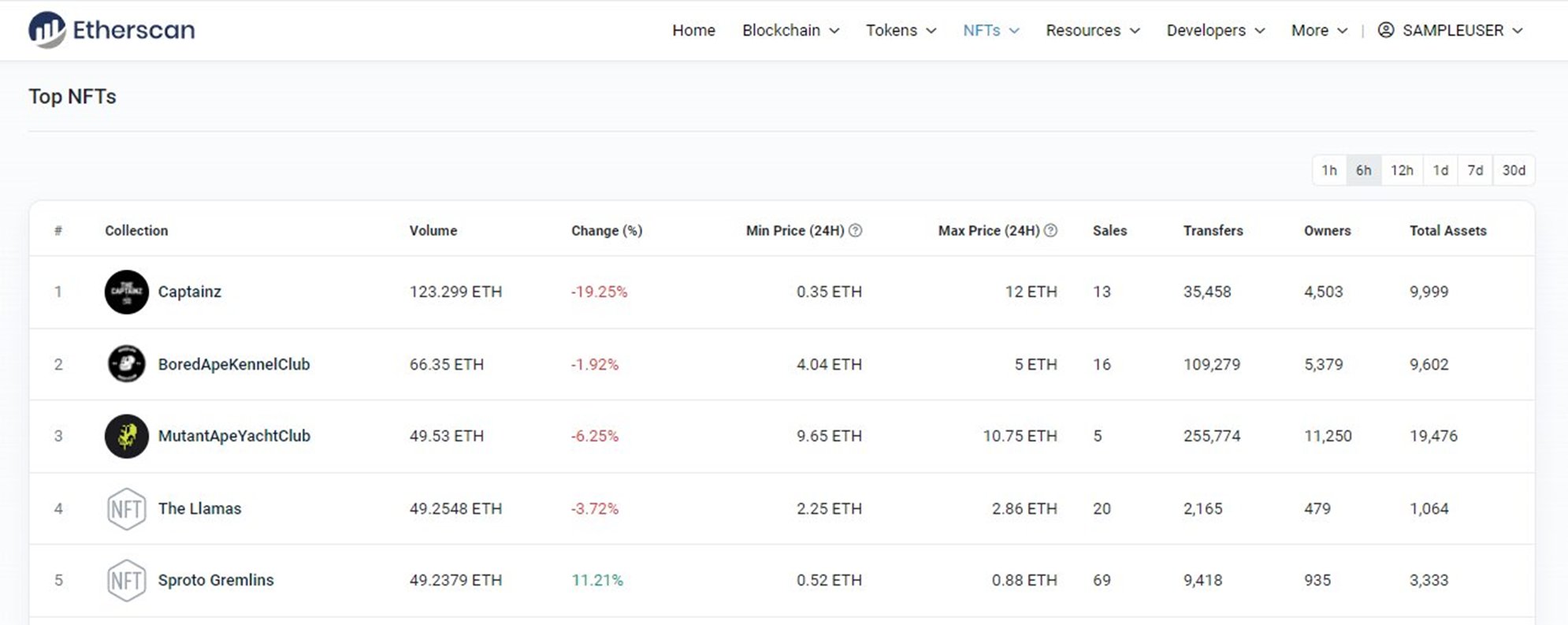Viewport: 1568px width, 625px height.
Task: Click the 49.2548 ETH volume value
Action: coord(455,508)
